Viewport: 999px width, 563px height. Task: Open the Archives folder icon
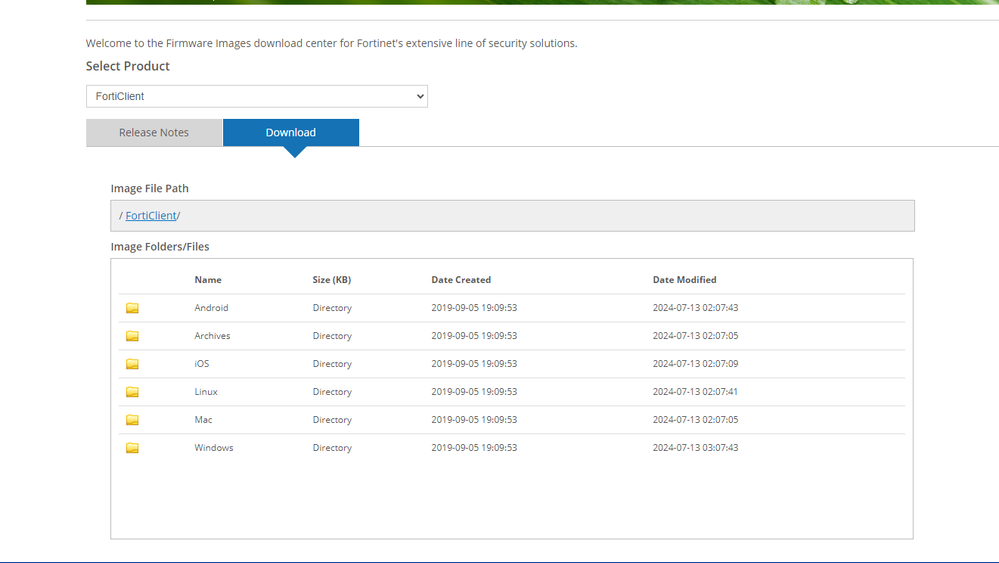point(132,336)
